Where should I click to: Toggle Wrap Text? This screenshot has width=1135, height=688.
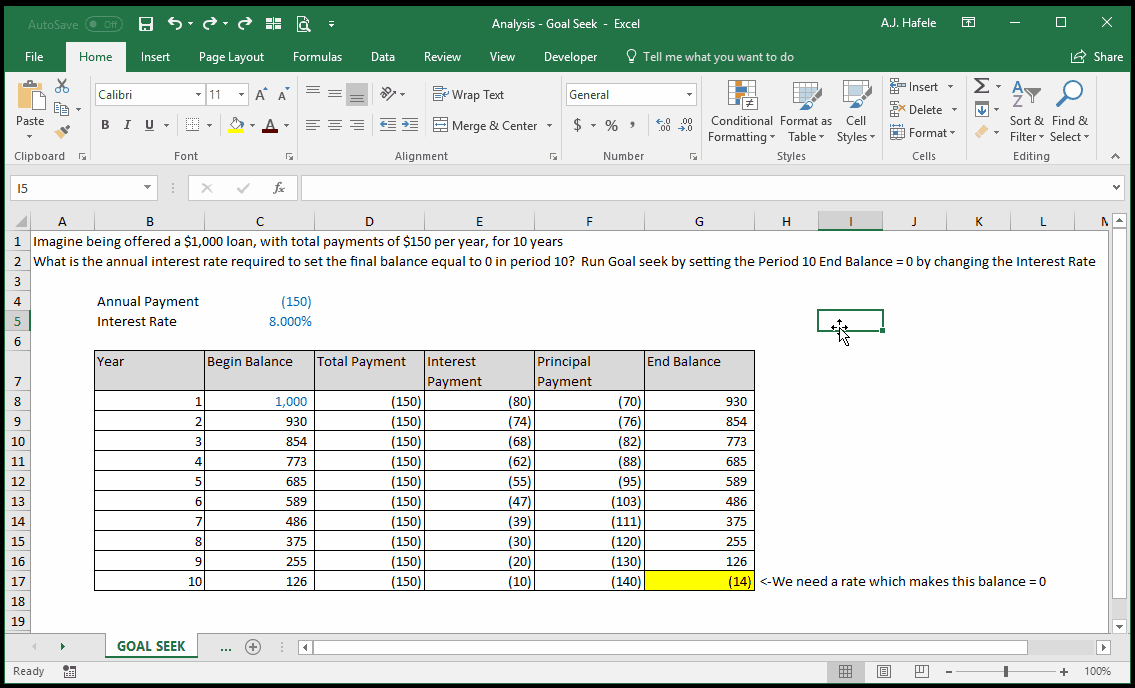tap(468, 95)
